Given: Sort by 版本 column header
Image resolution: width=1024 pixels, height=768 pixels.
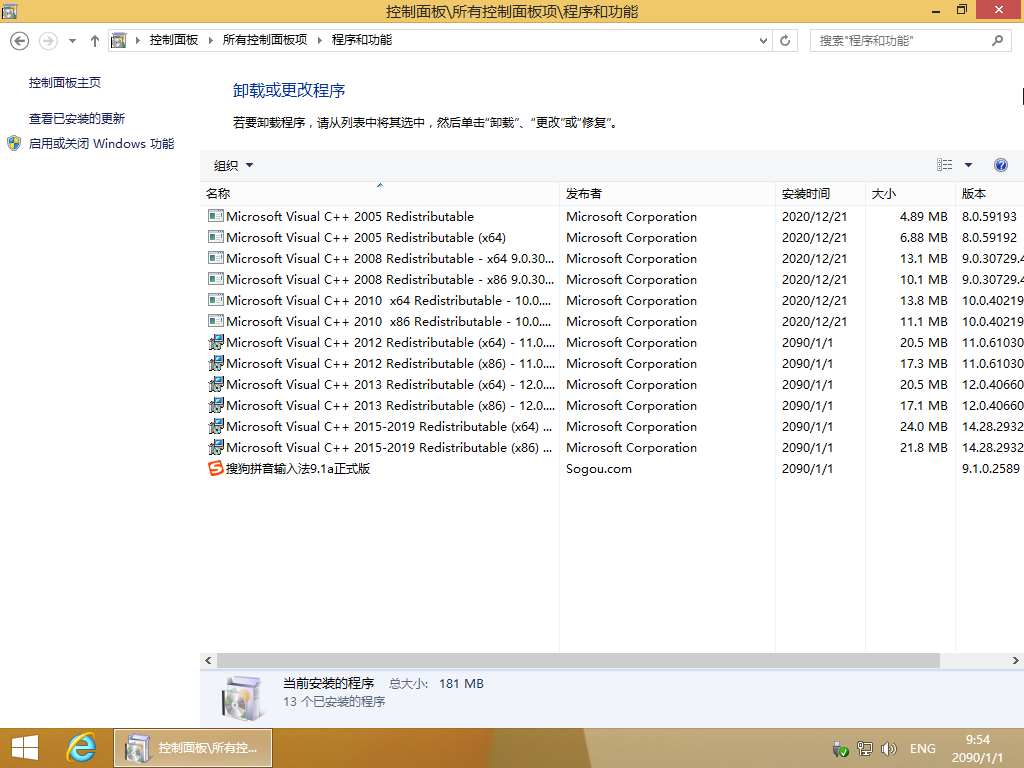Looking at the screenshot, I should [989, 193].
